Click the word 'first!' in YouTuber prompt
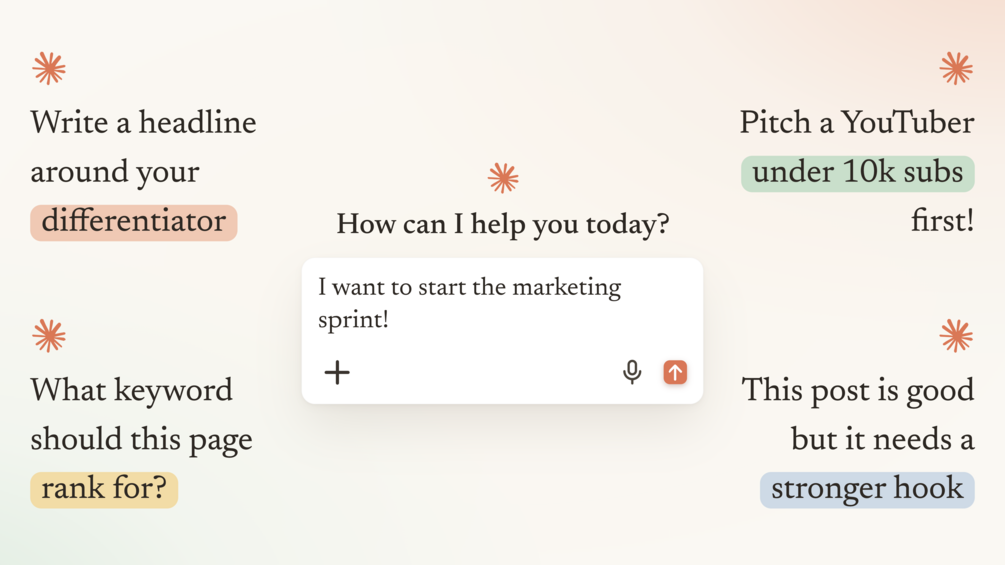The width and height of the screenshot is (1005, 565). [x=943, y=221]
